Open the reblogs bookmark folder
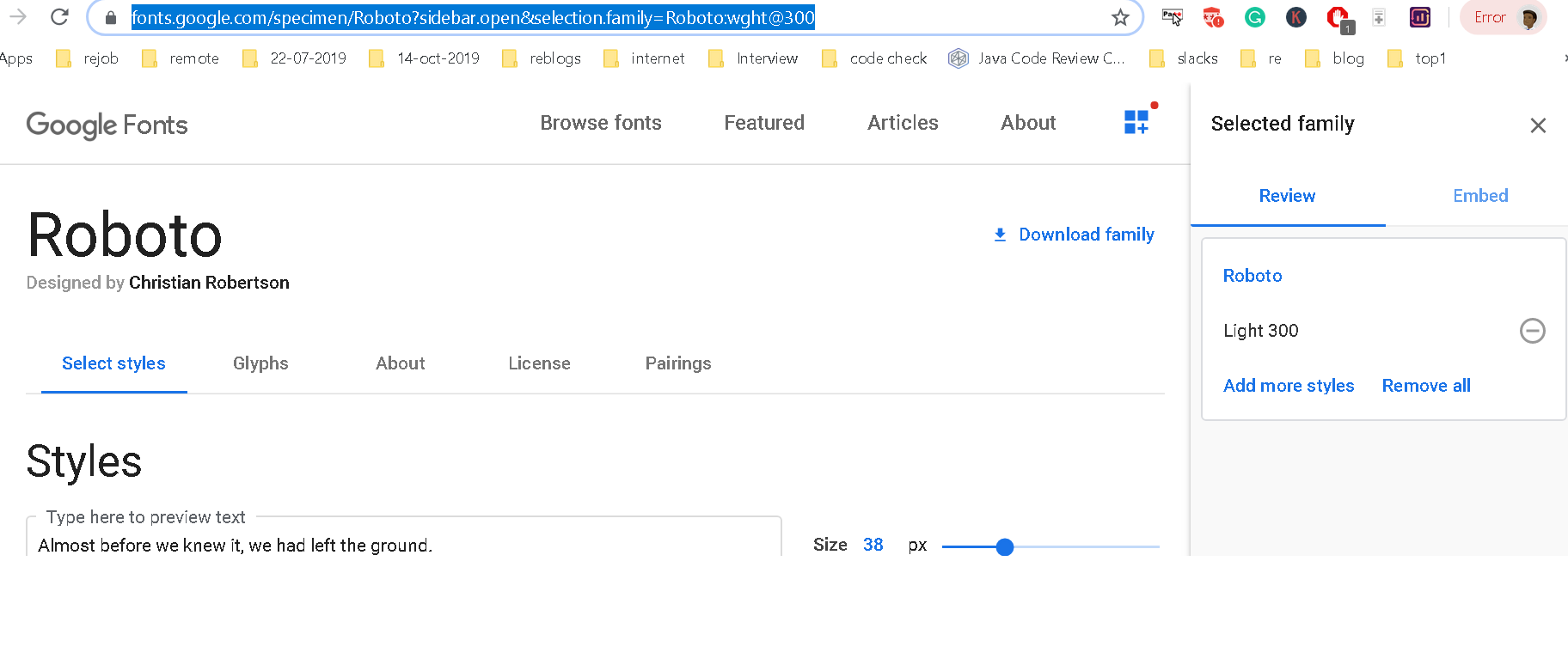Viewport: 1568px width, 671px height. point(542,58)
